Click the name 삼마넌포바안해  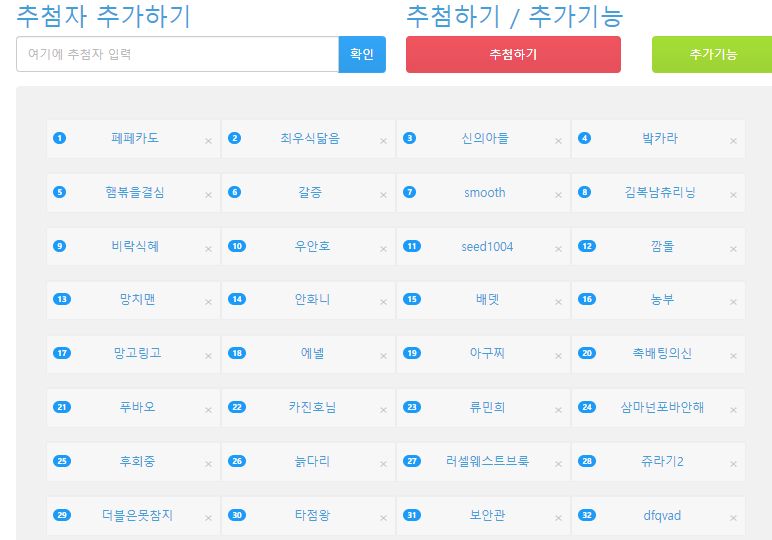pyautogui.click(x=662, y=407)
